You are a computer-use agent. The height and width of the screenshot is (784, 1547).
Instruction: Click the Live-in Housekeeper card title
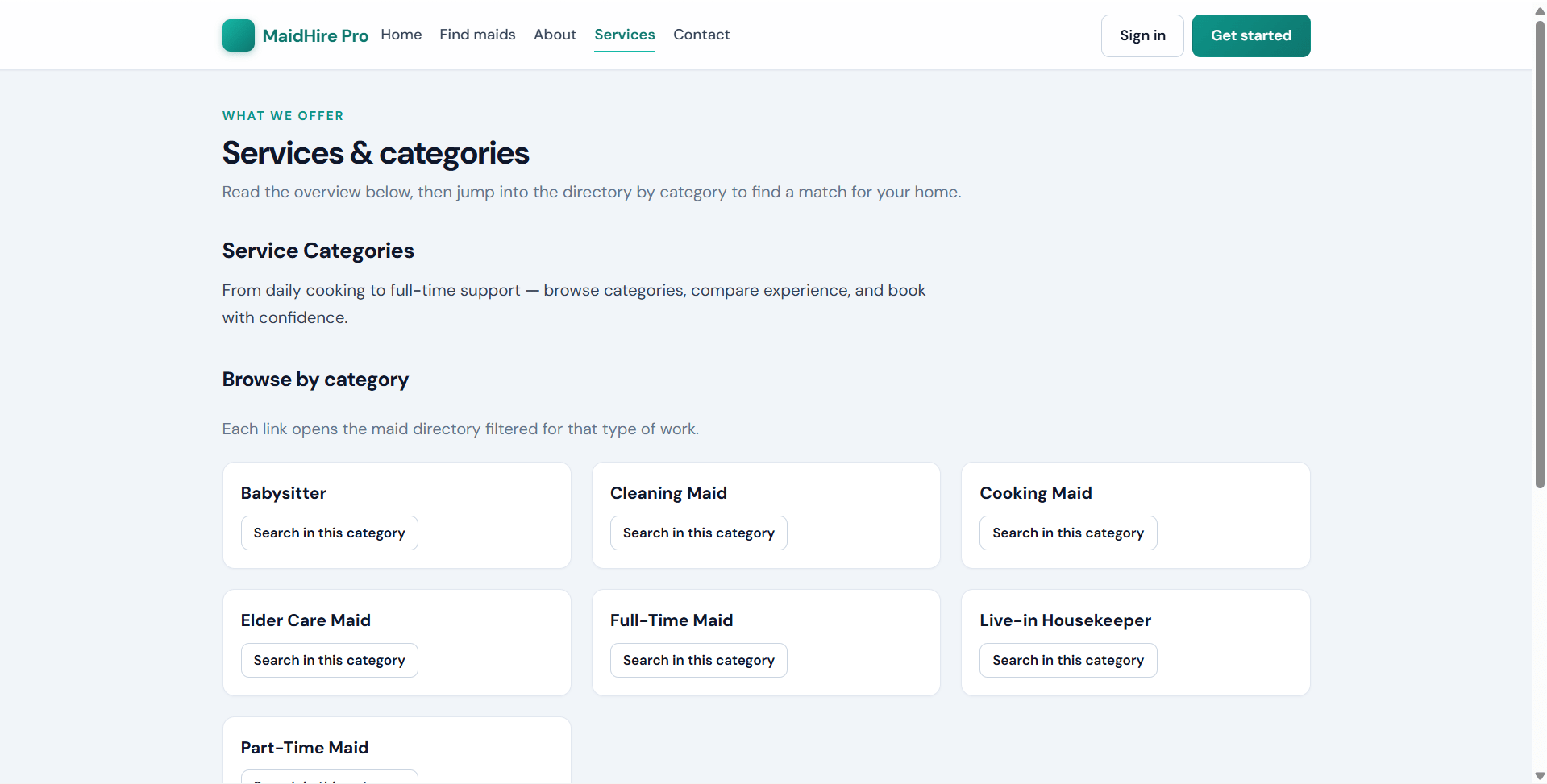click(x=1065, y=620)
